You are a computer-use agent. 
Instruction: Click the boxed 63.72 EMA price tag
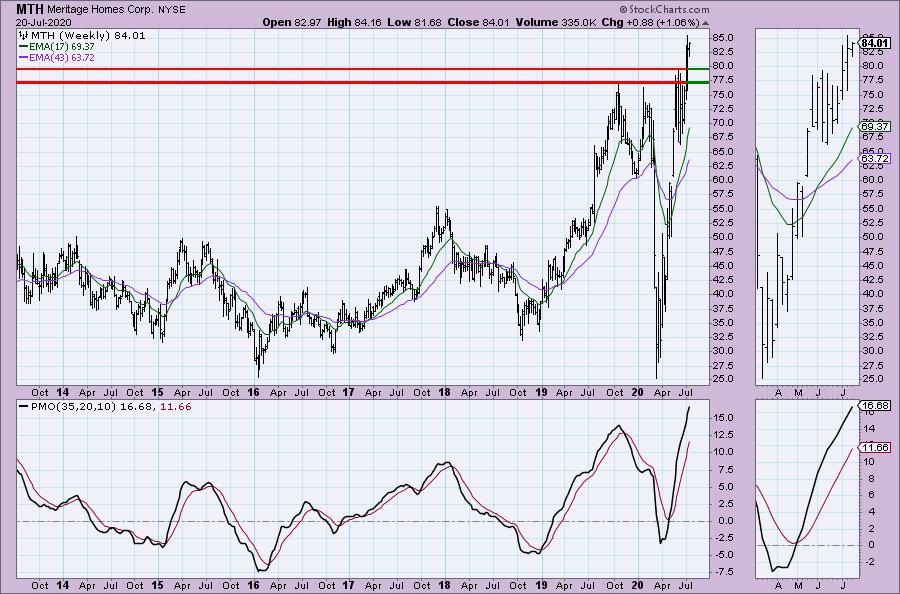click(x=875, y=158)
